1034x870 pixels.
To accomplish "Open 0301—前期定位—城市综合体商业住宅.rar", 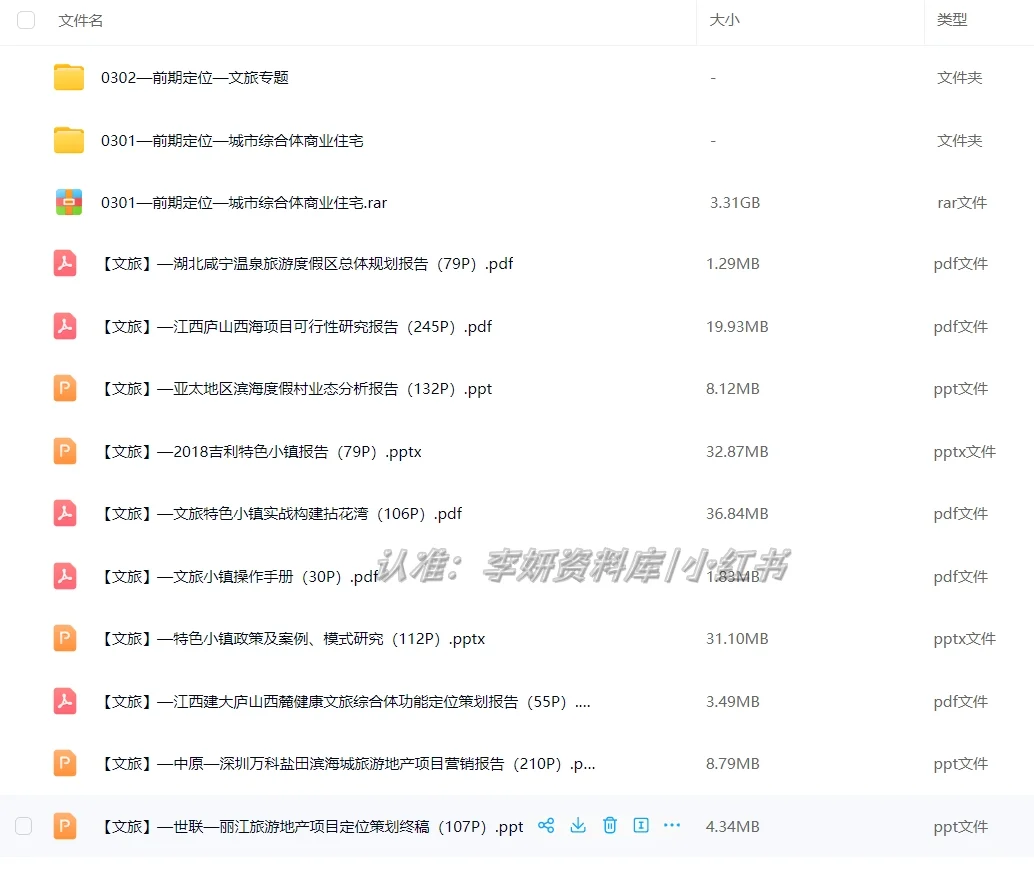I will [x=244, y=203].
